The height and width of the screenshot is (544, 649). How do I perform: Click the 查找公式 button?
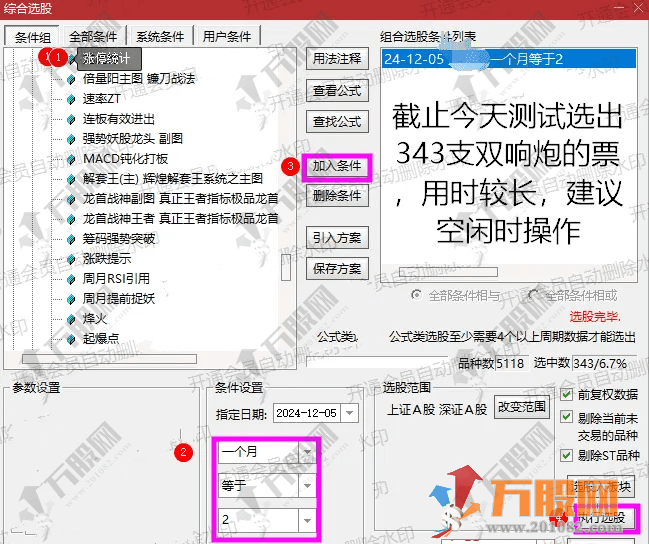click(x=337, y=122)
